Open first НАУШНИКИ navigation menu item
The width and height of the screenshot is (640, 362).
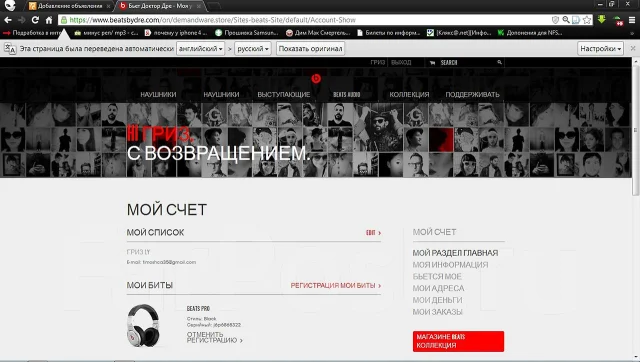pos(158,95)
